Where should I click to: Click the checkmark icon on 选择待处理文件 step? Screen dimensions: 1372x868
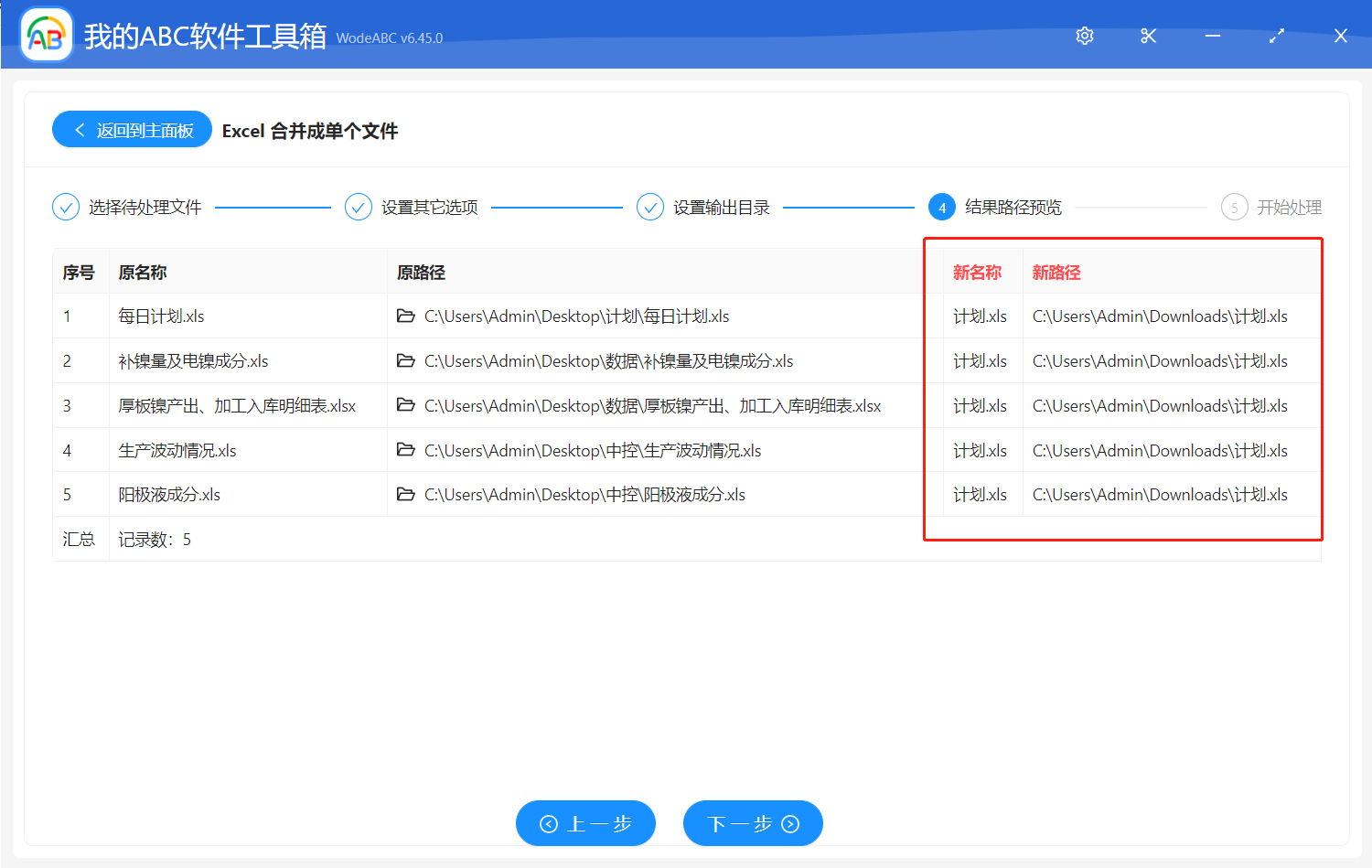65,207
